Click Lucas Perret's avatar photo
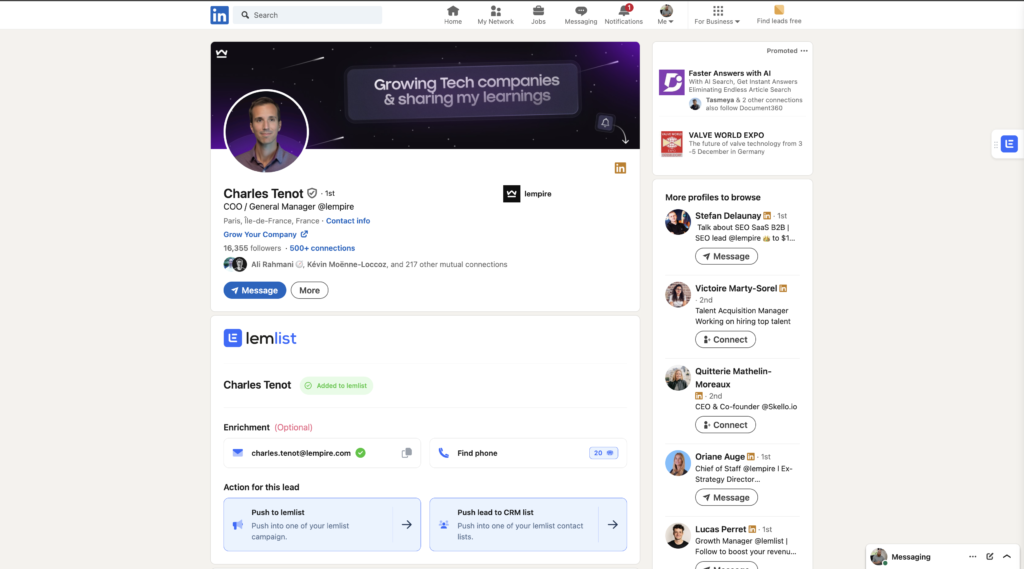The width and height of the screenshot is (1024, 569). 678,536
